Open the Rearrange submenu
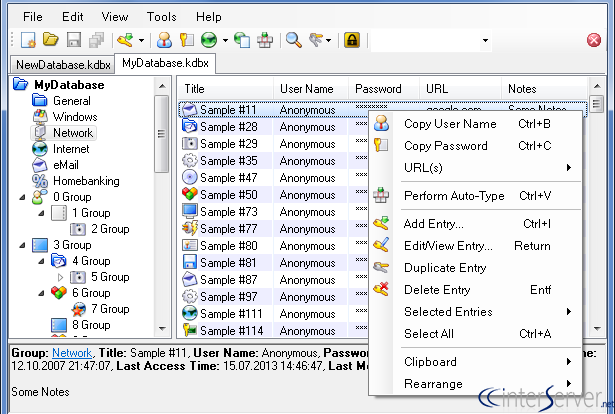This screenshot has height=414, width=615. (x=475, y=384)
